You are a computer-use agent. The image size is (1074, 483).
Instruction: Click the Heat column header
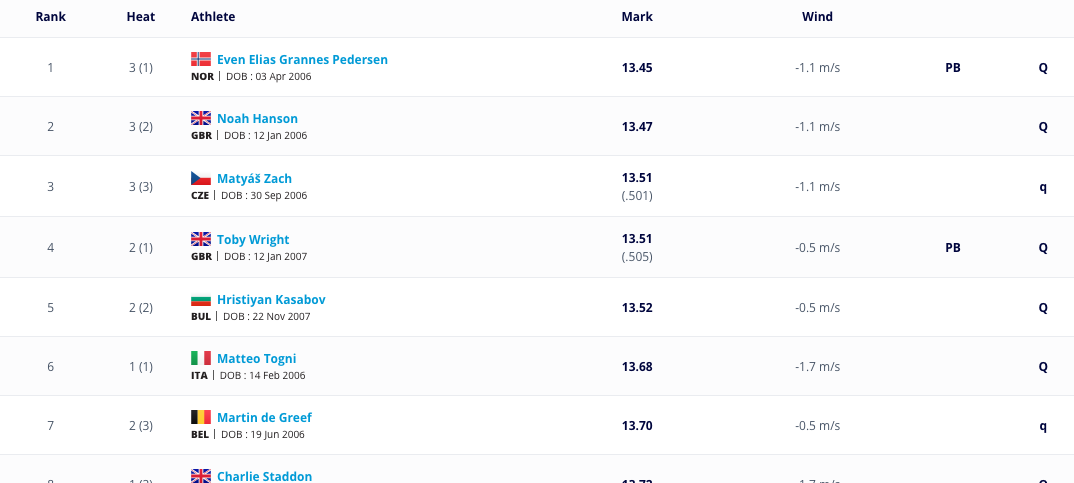pyautogui.click(x=141, y=17)
